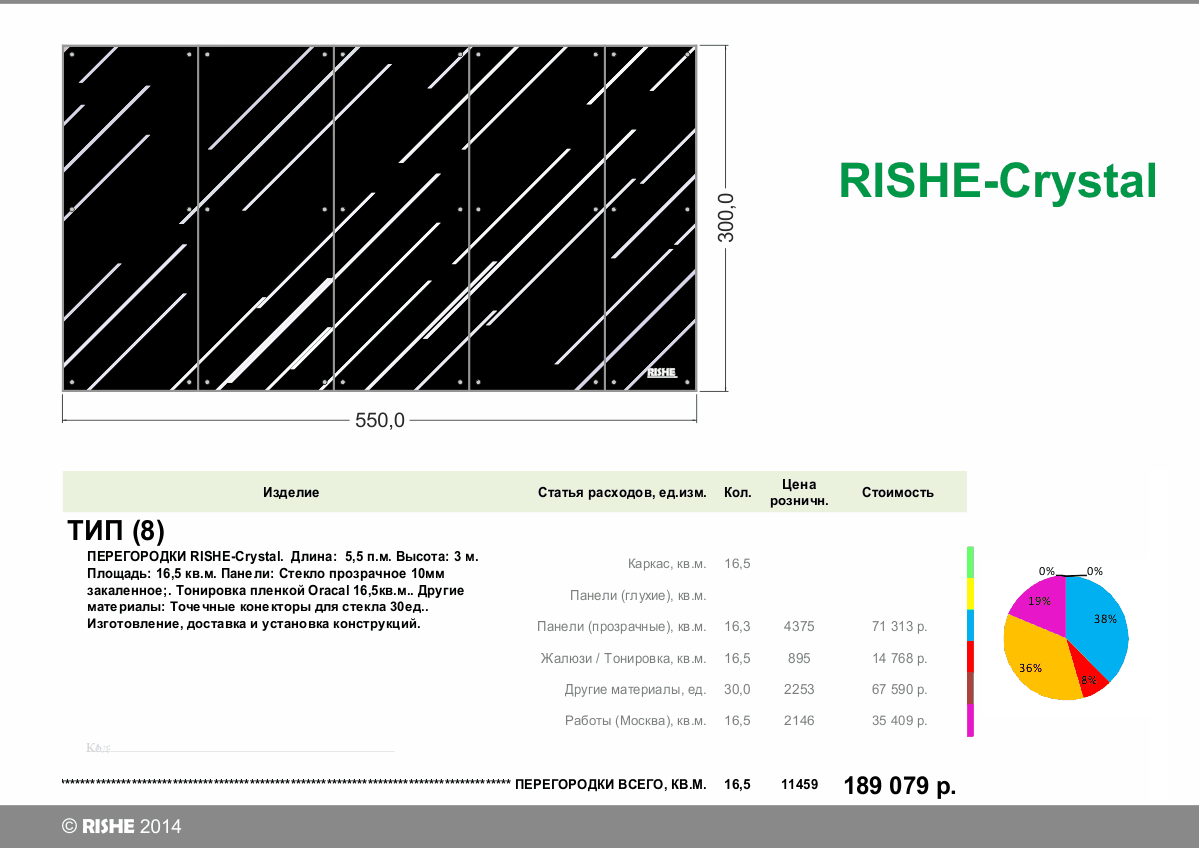Select the 550,0 width dimension label
The height and width of the screenshot is (848, 1199).
(x=379, y=421)
